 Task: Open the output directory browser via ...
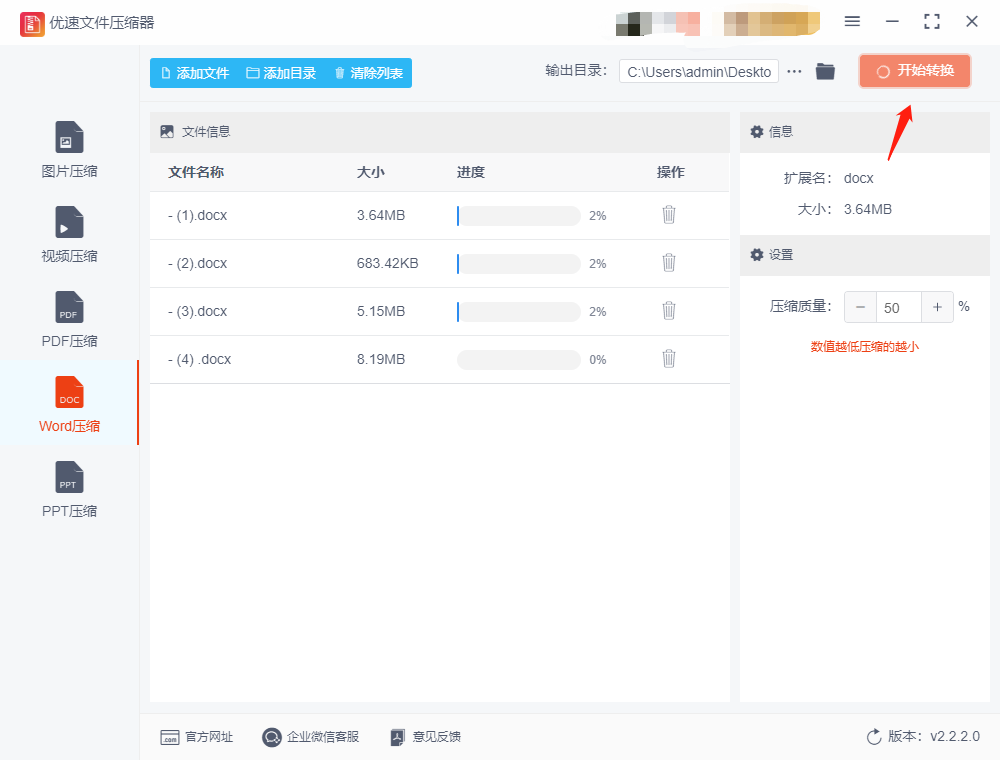[795, 71]
